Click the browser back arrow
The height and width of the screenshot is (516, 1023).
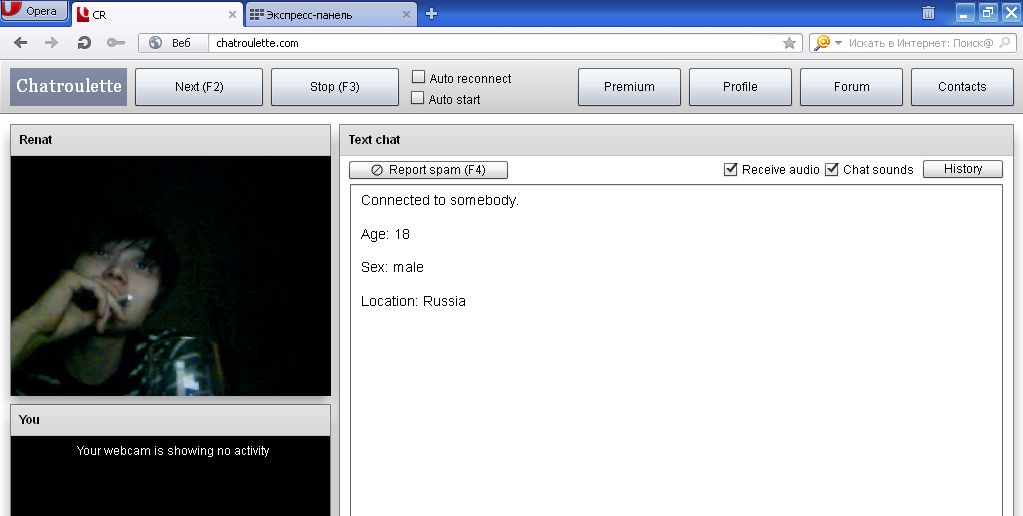[x=20, y=43]
